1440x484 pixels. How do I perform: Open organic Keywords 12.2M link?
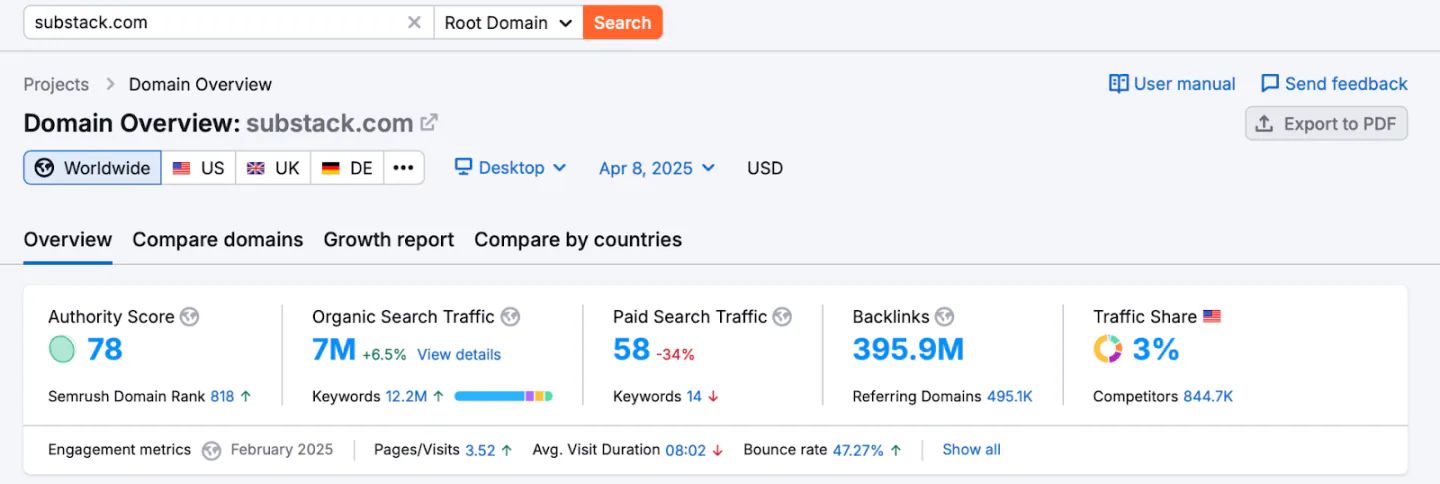click(x=406, y=396)
